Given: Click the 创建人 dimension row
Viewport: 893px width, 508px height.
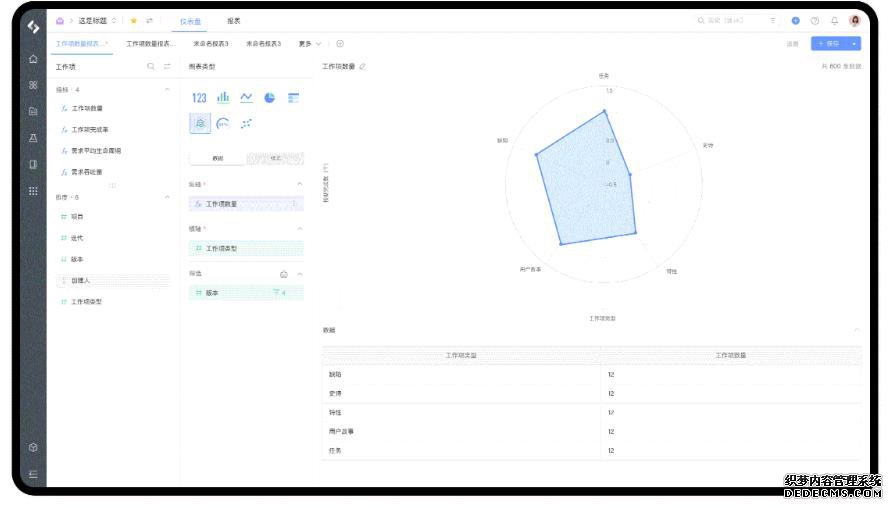Looking at the screenshot, I should (x=113, y=281).
